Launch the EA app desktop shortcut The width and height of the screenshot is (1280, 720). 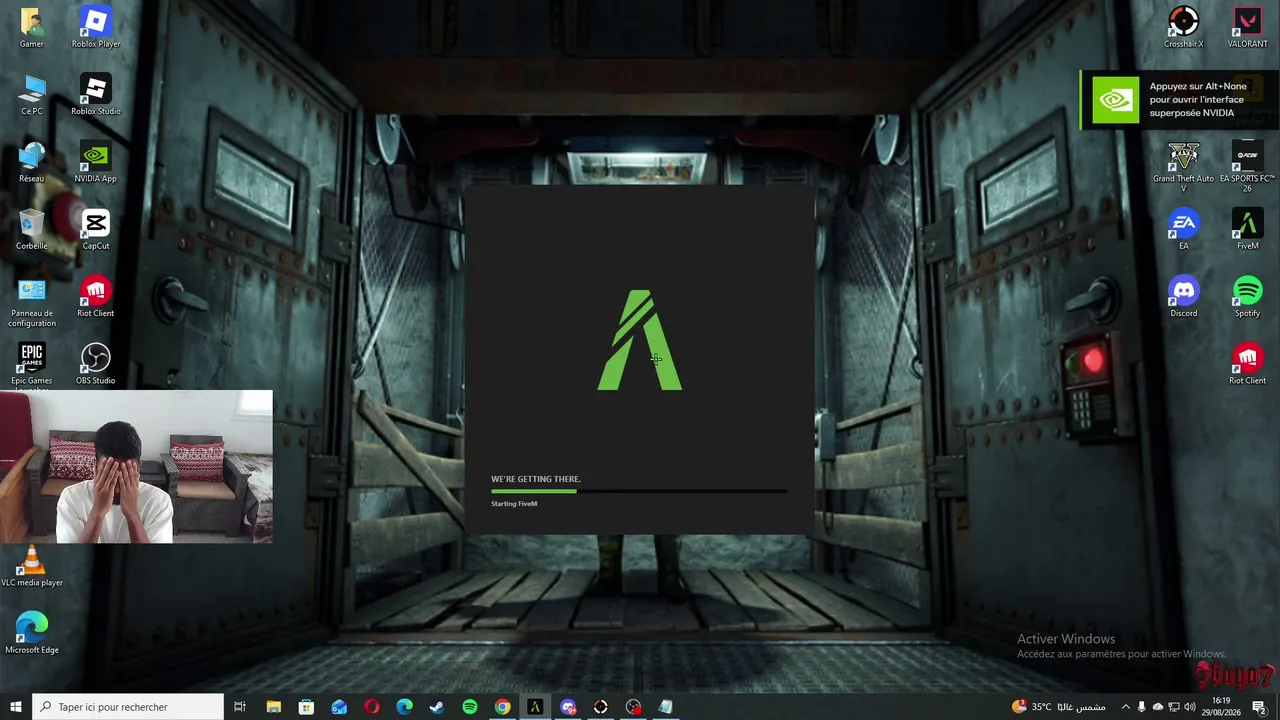pyautogui.click(x=1184, y=229)
